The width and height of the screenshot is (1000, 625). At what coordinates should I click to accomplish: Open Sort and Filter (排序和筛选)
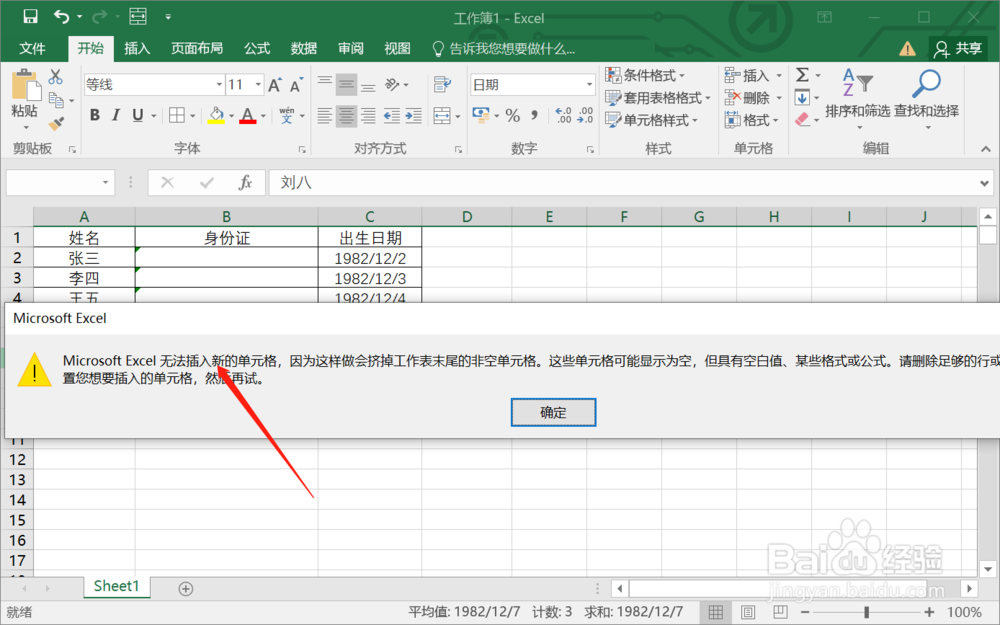[857, 97]
